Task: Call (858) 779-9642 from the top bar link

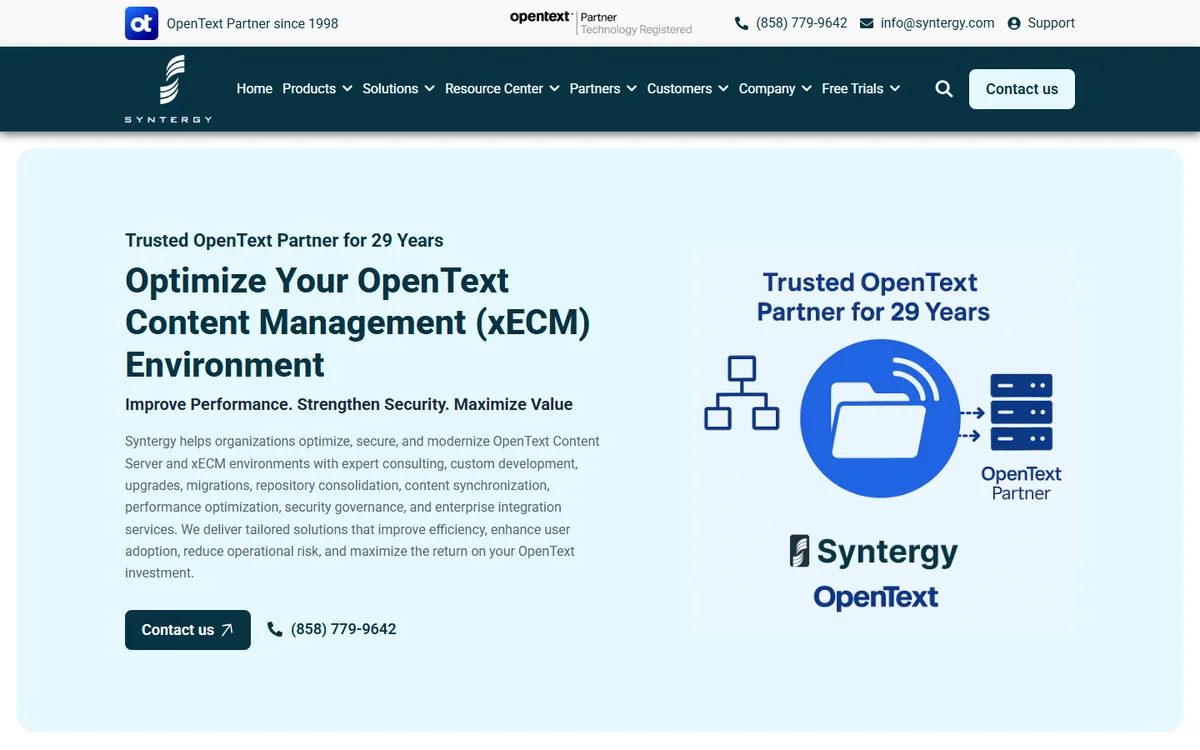Action: (x=802, y=23)
